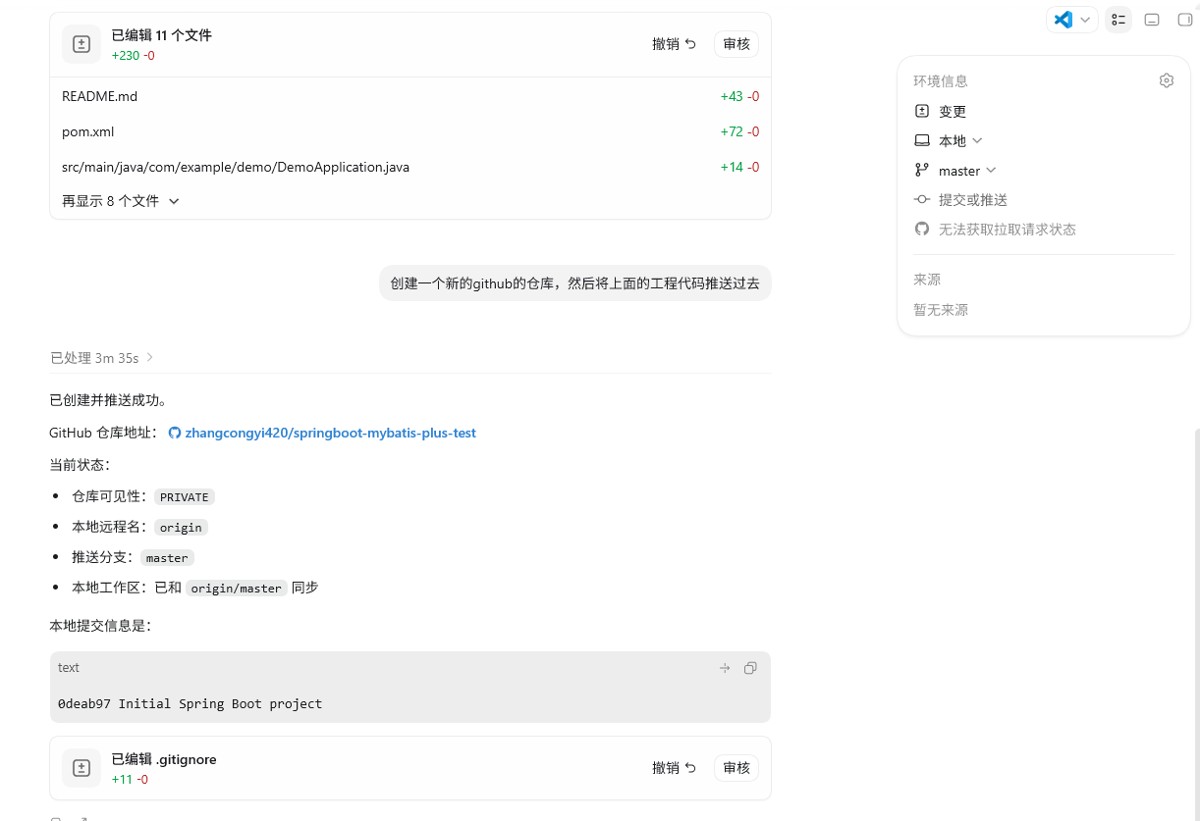Click the PRIVATE visibility tag

[x=184, y=497]
